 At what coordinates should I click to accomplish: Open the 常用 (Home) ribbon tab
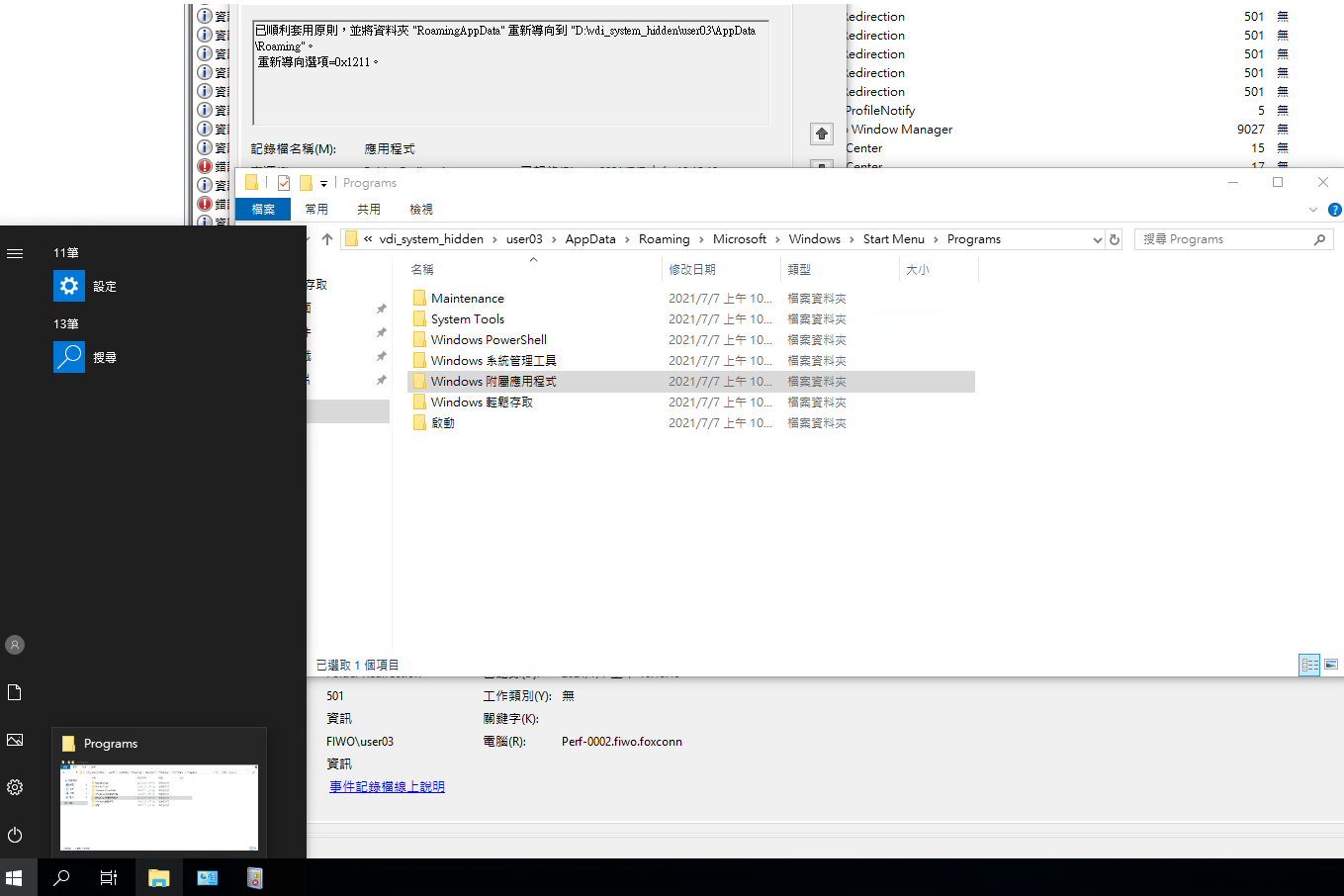tap(316, 209)
